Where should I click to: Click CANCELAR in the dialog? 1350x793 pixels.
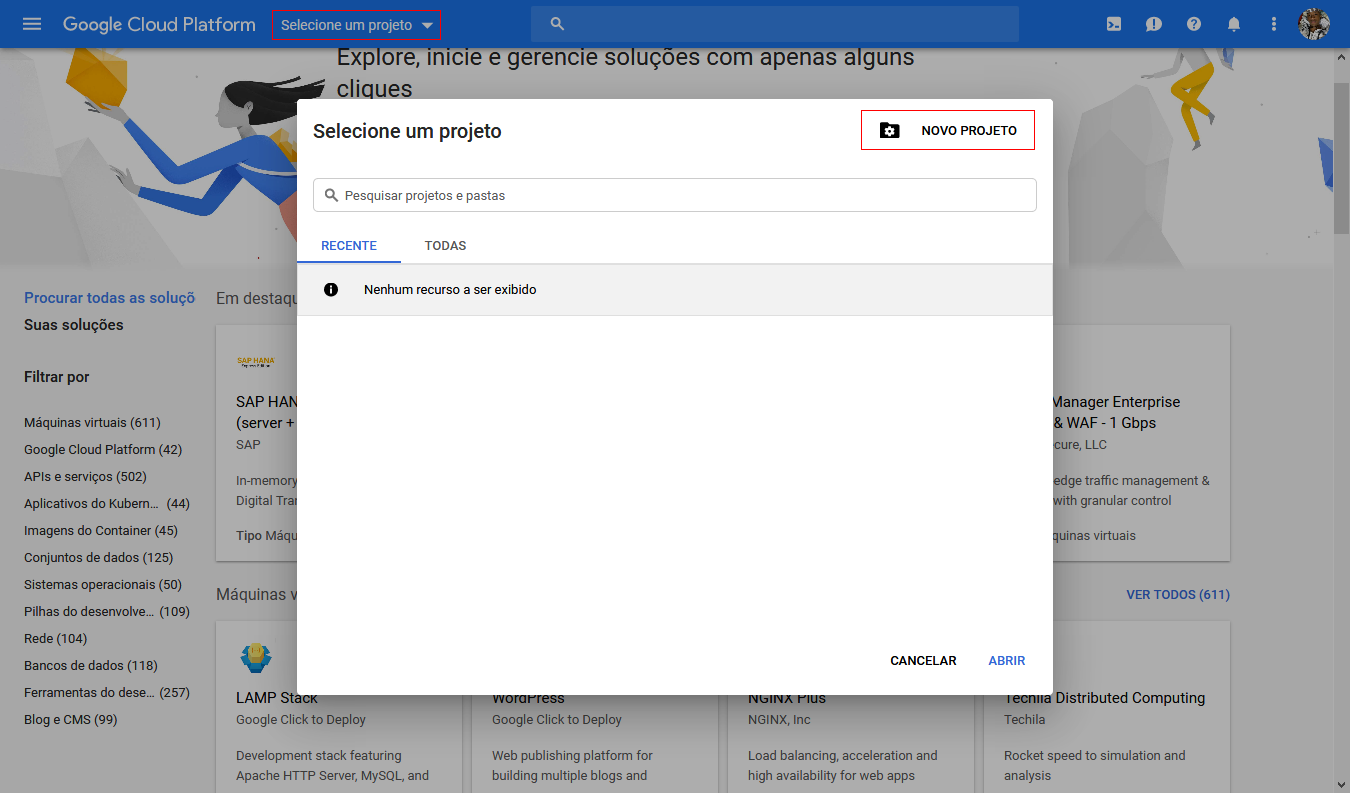tap(923, 661)
